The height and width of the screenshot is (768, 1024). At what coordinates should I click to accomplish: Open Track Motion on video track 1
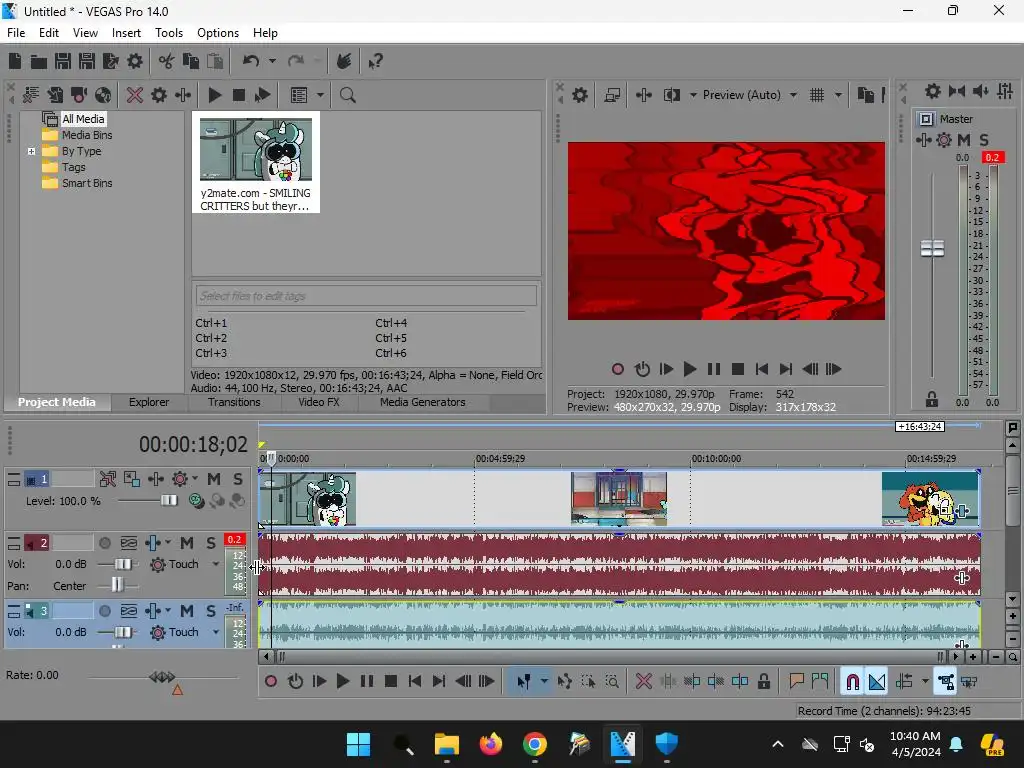pos(132,479)
